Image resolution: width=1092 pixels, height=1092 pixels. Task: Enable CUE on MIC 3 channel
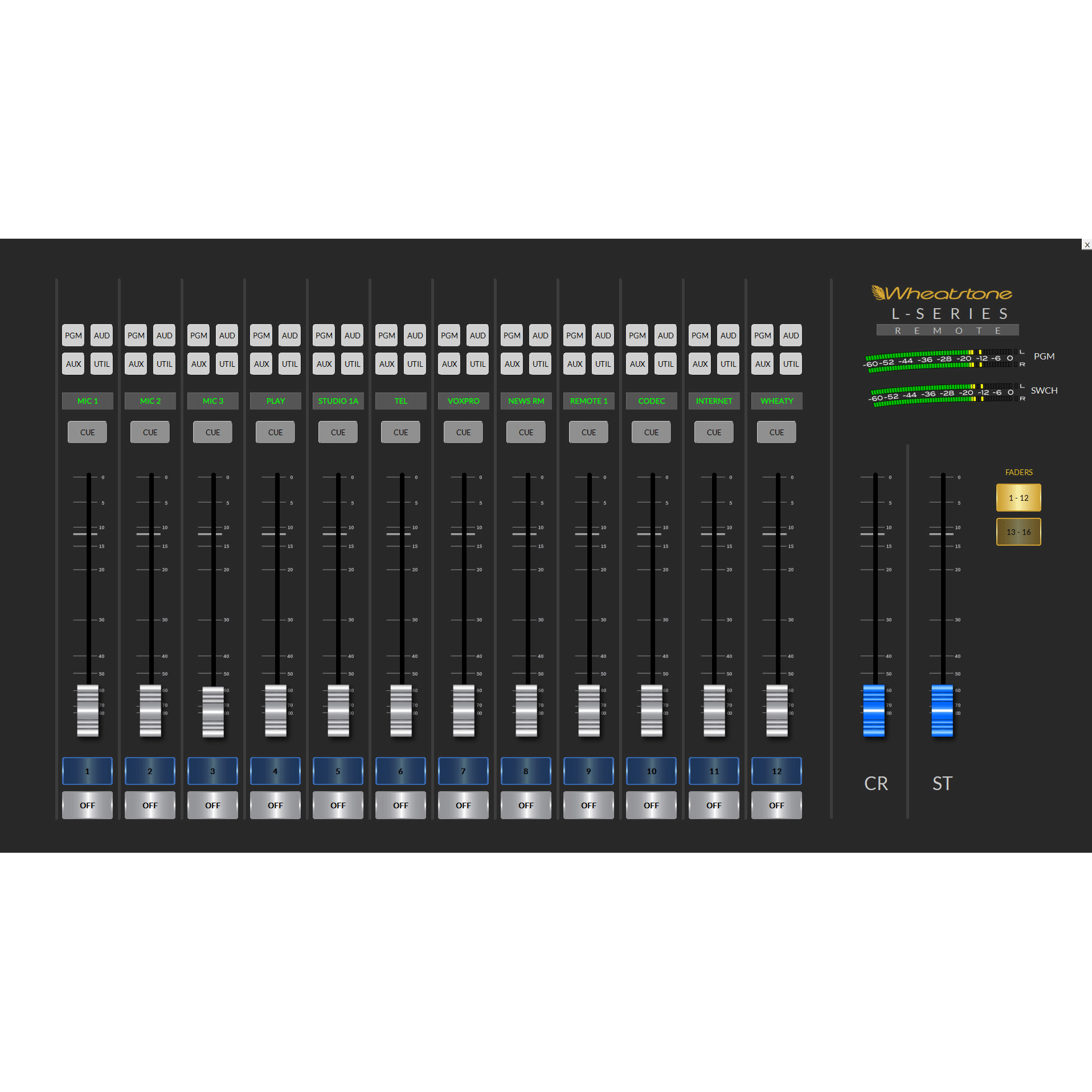tap(212, 432)
